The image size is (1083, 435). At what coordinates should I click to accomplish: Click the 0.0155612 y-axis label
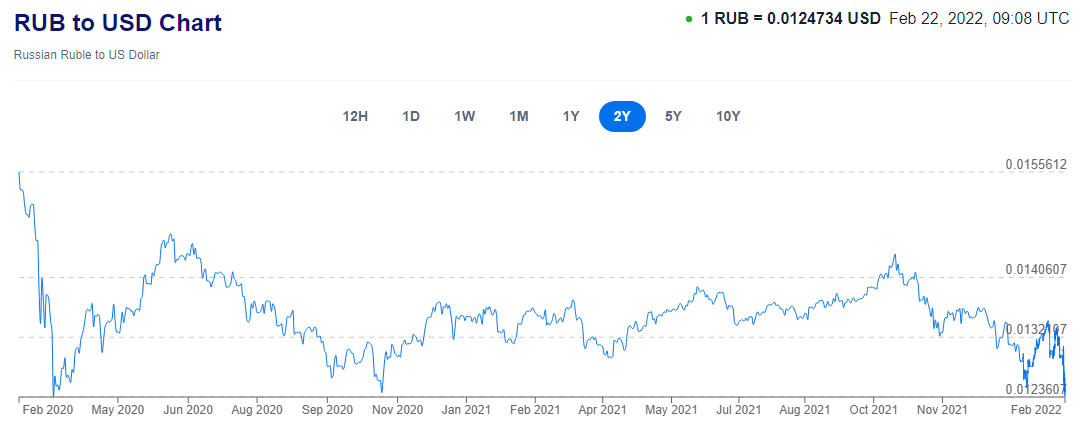click(x=1036, y=164)
